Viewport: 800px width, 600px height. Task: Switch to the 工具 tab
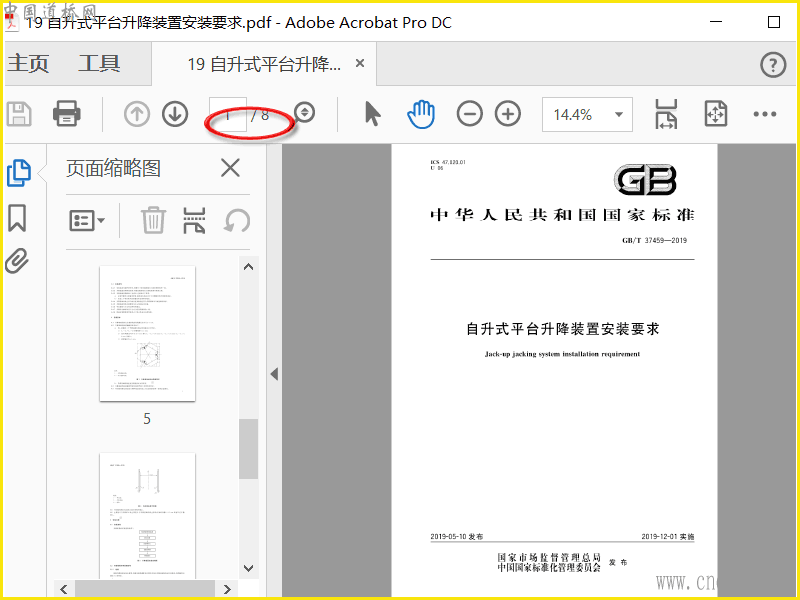point(99,64)
